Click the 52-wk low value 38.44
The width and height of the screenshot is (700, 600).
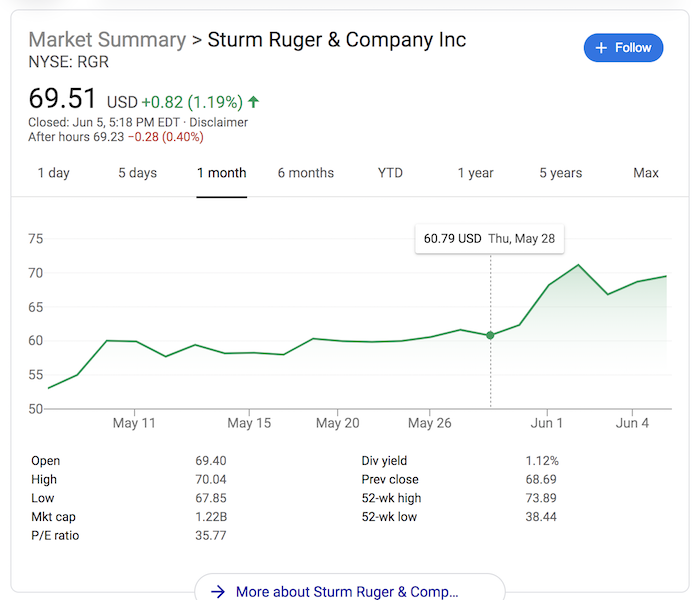point(541,517)
